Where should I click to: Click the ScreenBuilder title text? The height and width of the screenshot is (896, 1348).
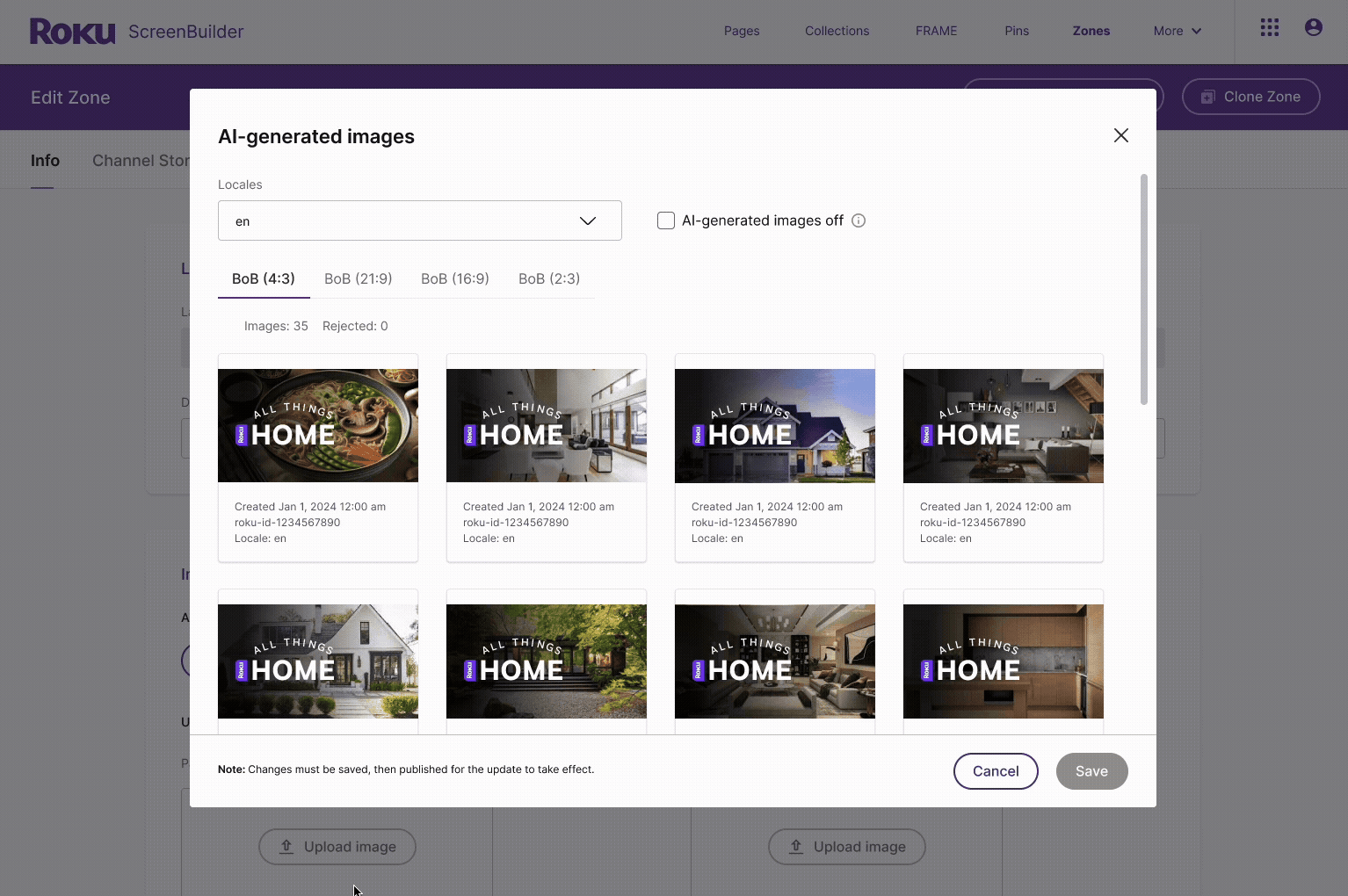pos(186,32)
